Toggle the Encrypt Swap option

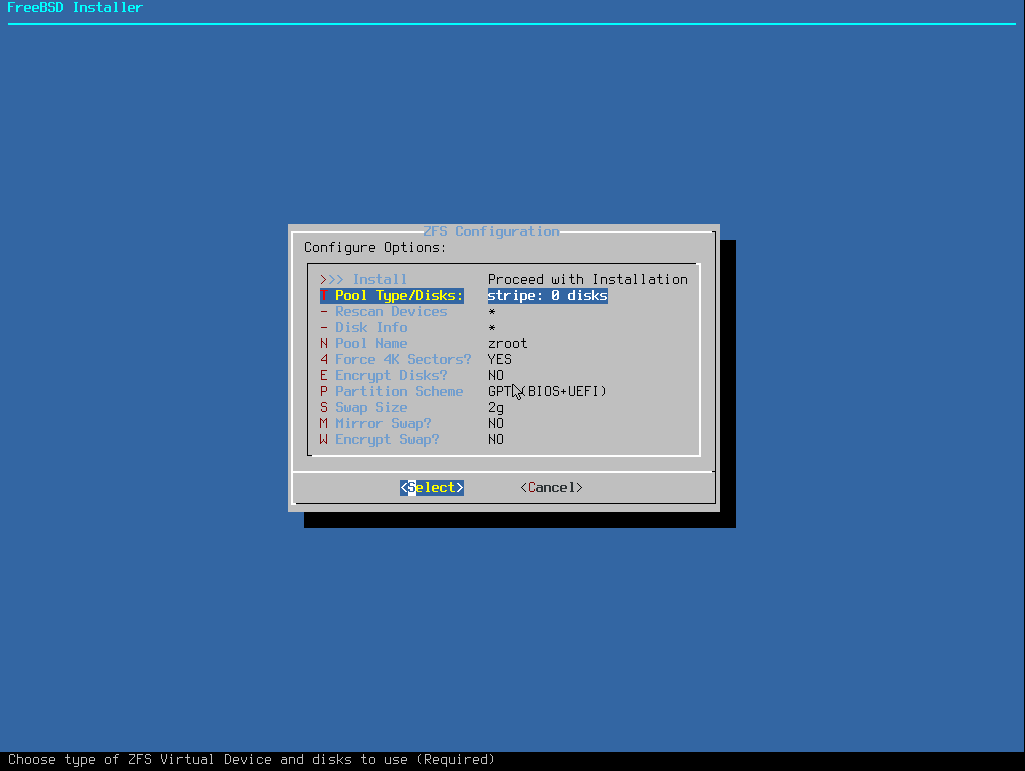tap(386, 440)
